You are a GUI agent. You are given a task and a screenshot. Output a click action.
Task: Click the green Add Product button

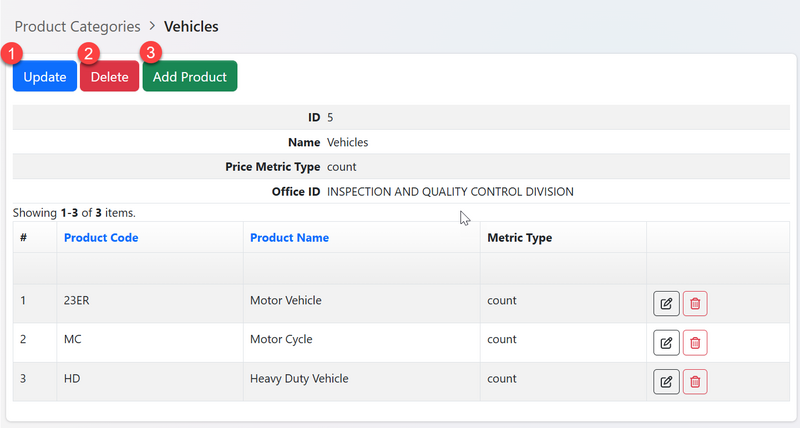190,77
